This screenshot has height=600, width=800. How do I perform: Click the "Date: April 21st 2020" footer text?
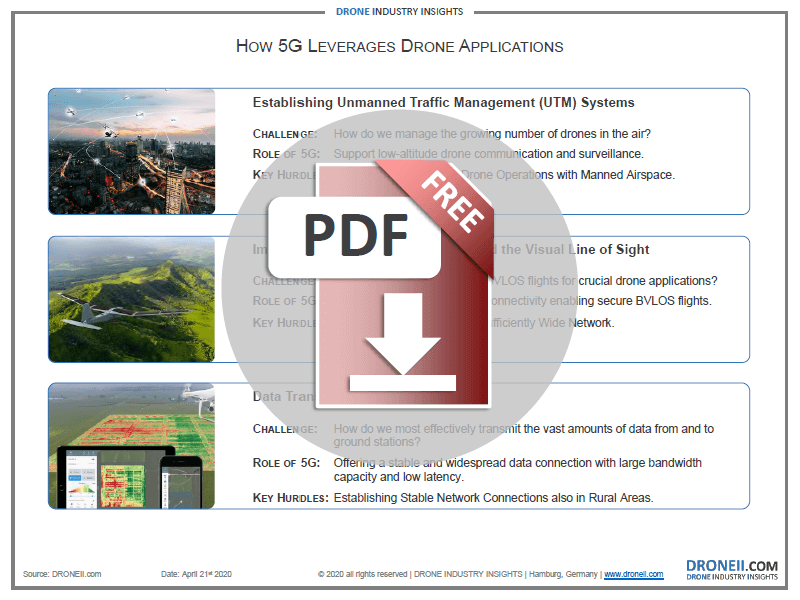[x=196, y=574]
